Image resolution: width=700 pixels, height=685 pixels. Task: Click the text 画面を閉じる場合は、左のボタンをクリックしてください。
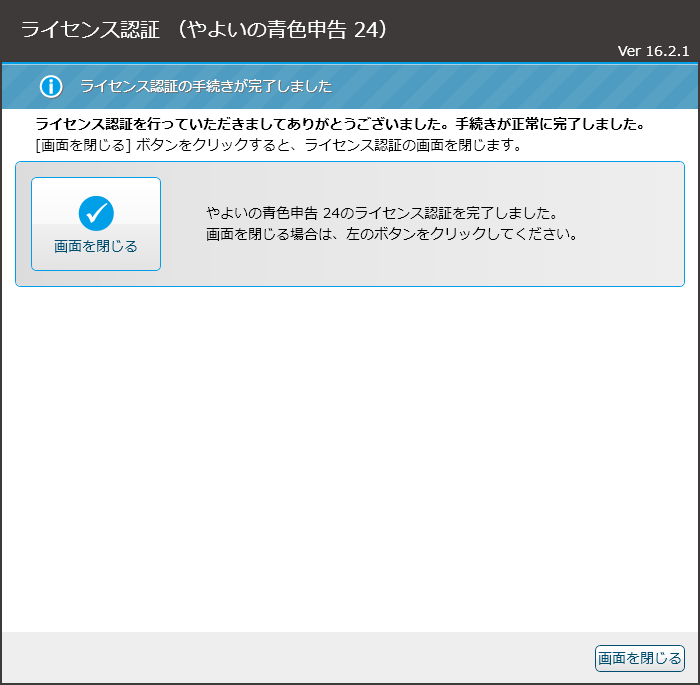pyautogui.click(x=392, y=234)
